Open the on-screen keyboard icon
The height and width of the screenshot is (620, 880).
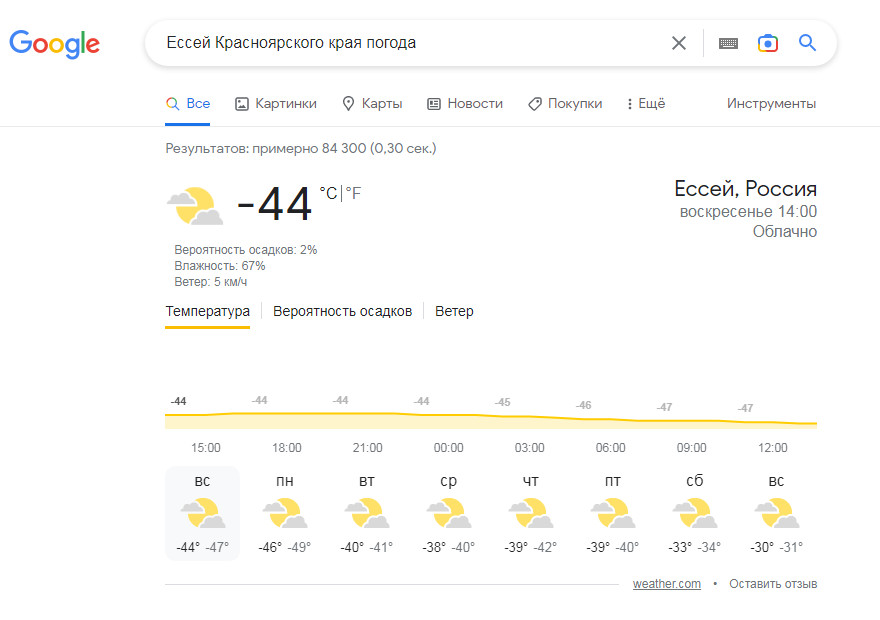tap(728, 43)
